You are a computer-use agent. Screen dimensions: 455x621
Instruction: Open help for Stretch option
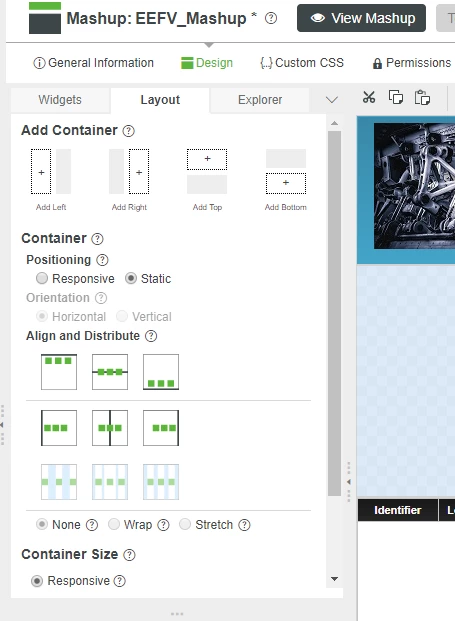click(x=244, y=525)
